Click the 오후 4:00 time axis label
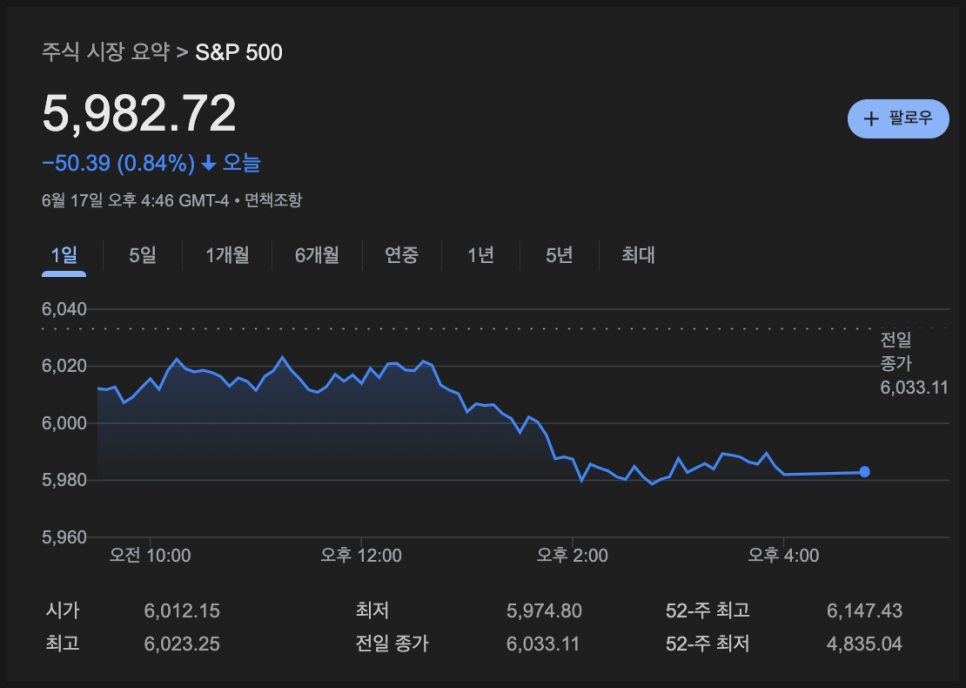Screen dimensions: 966x688 (783, 556)
